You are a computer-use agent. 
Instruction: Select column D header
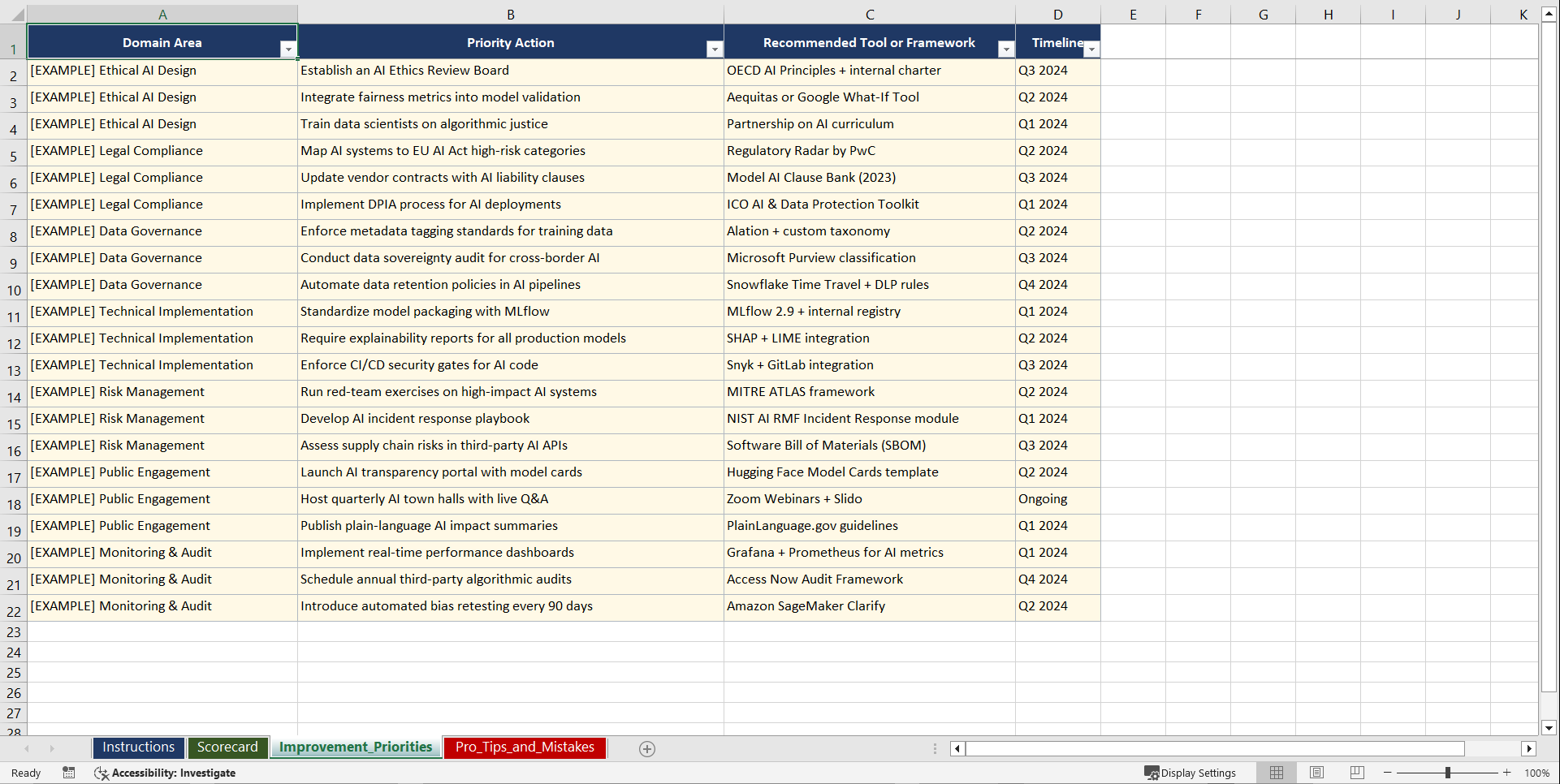pos(1057,14)
